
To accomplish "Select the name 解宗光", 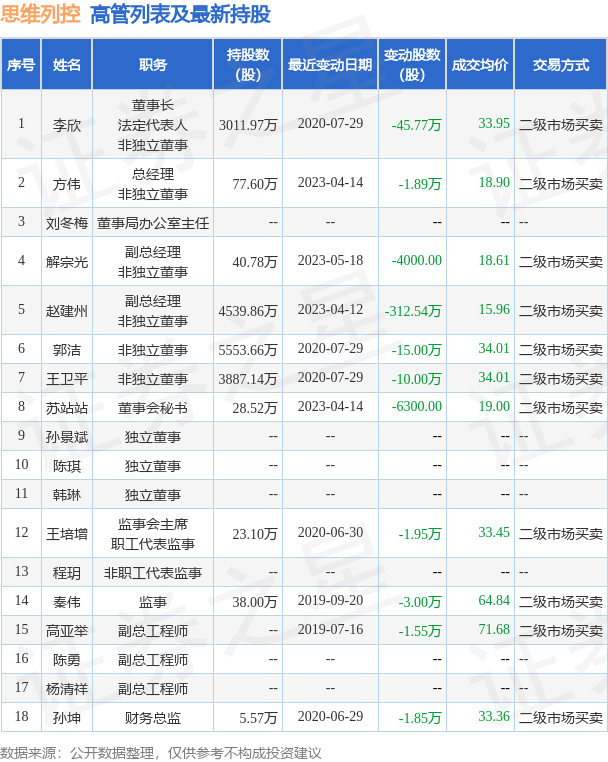I will tap(67, 262).
